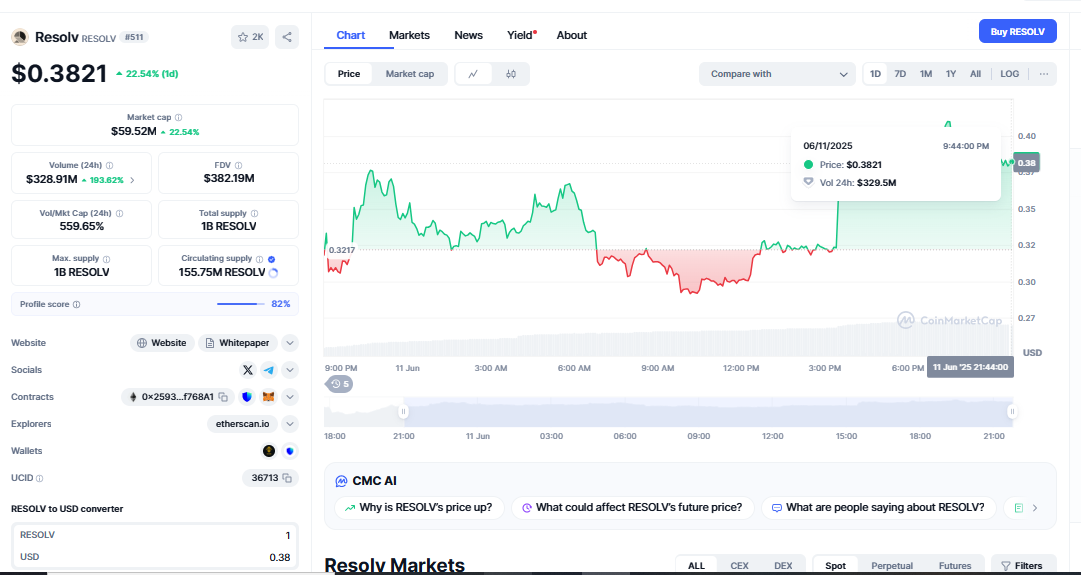The image size is (1081, 575).
Task: Copy the UCID 36713 value
Action: coord(287,478)
